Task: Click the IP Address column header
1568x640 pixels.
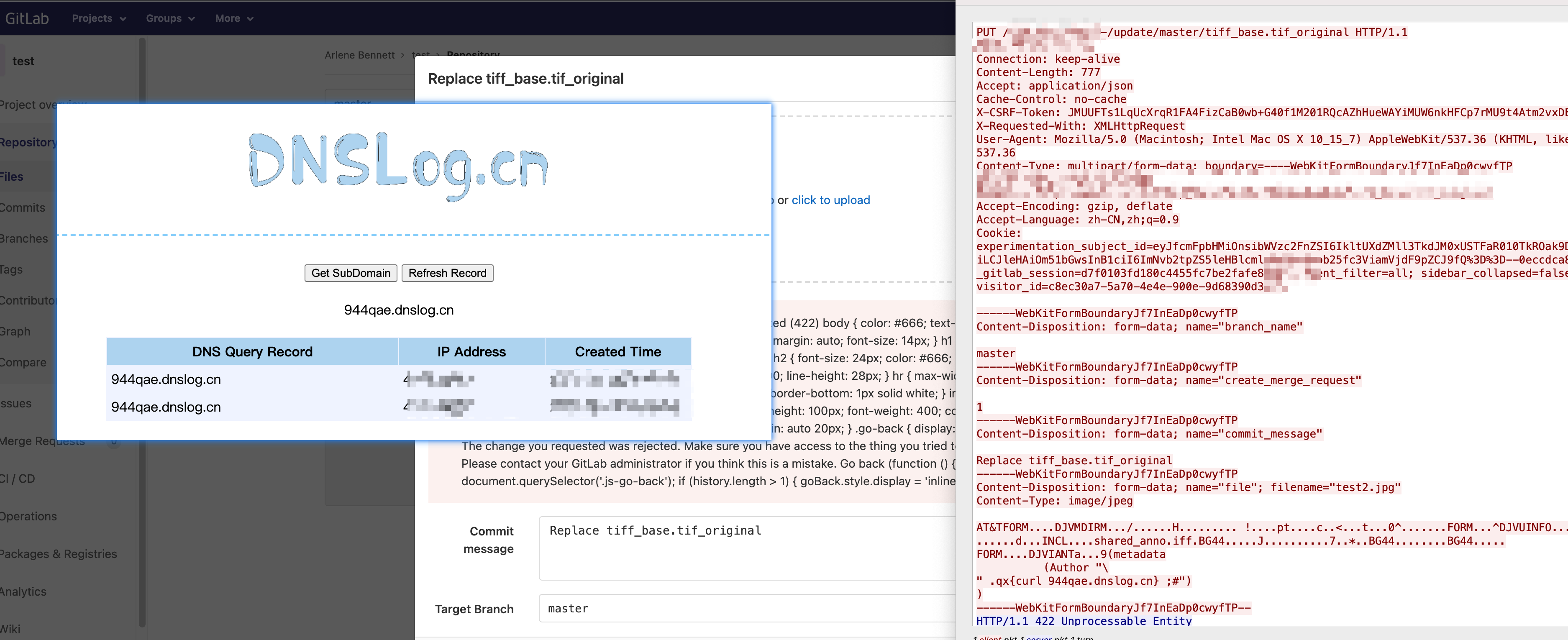Action: tap(471, 352)
